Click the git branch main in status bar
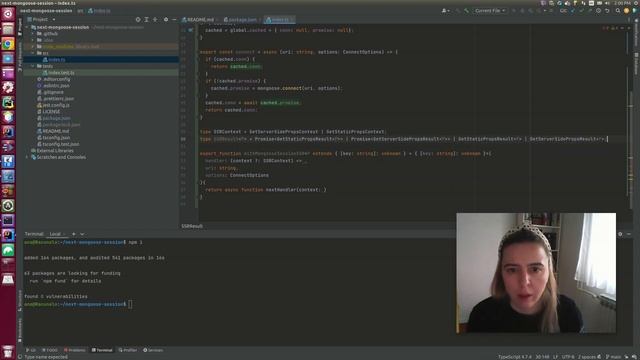640x360 pixels. point(613,357)
